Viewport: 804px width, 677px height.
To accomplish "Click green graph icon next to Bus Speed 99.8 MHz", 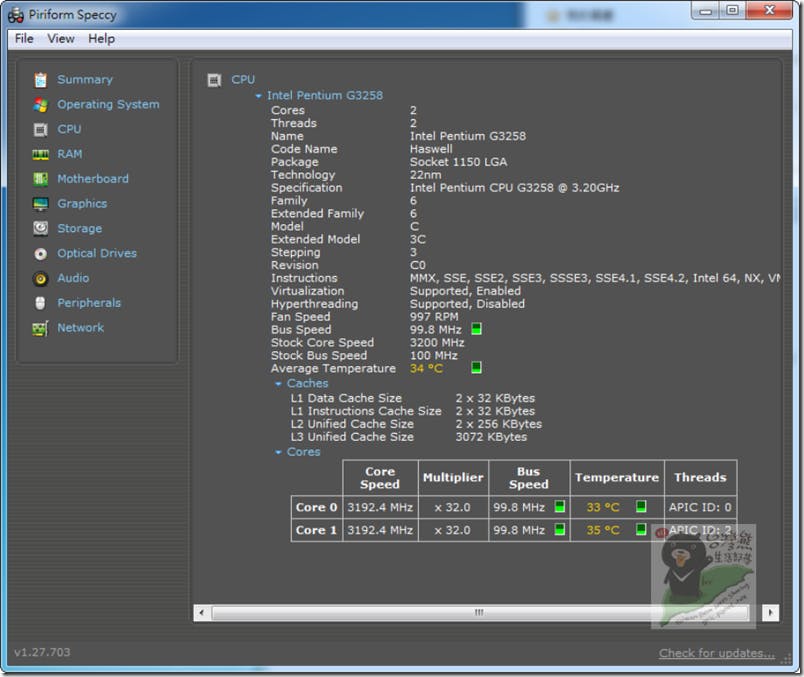I will [476, 329].
